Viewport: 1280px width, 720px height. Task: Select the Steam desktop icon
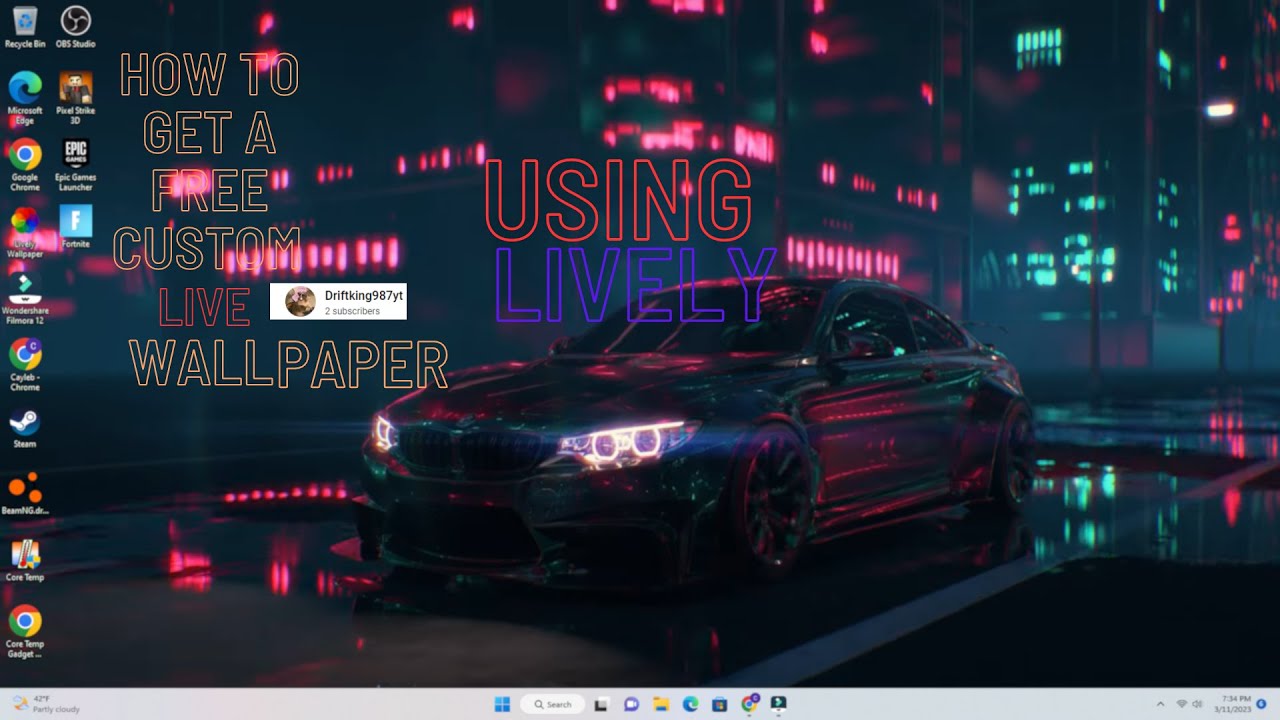[x=25, y=428]
